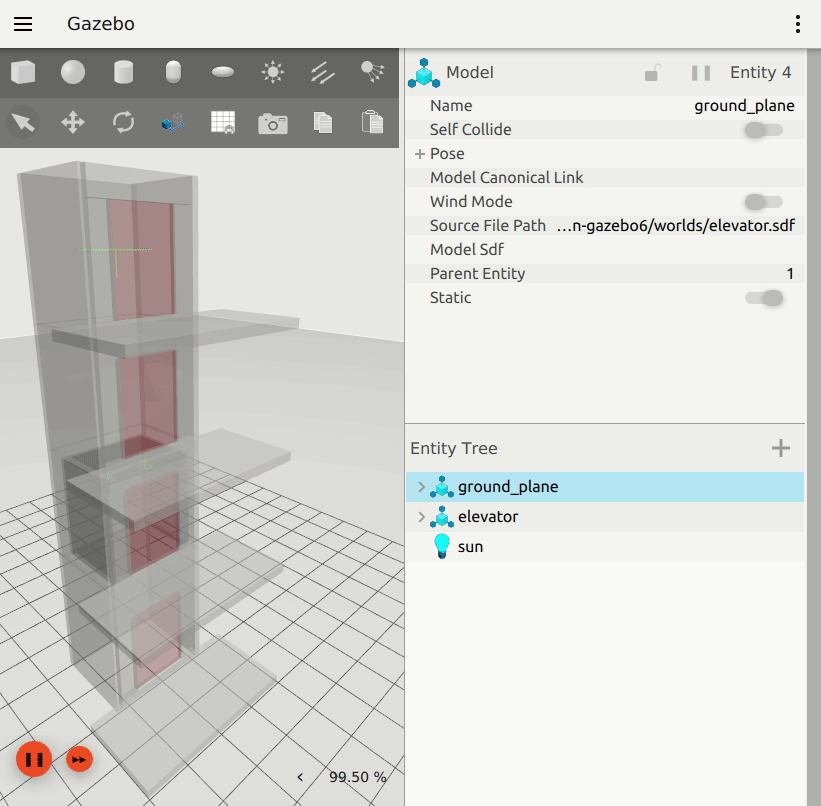Insert a capsule shape
Viewport: 821px width, 806px height.
[x=173, y=72]
